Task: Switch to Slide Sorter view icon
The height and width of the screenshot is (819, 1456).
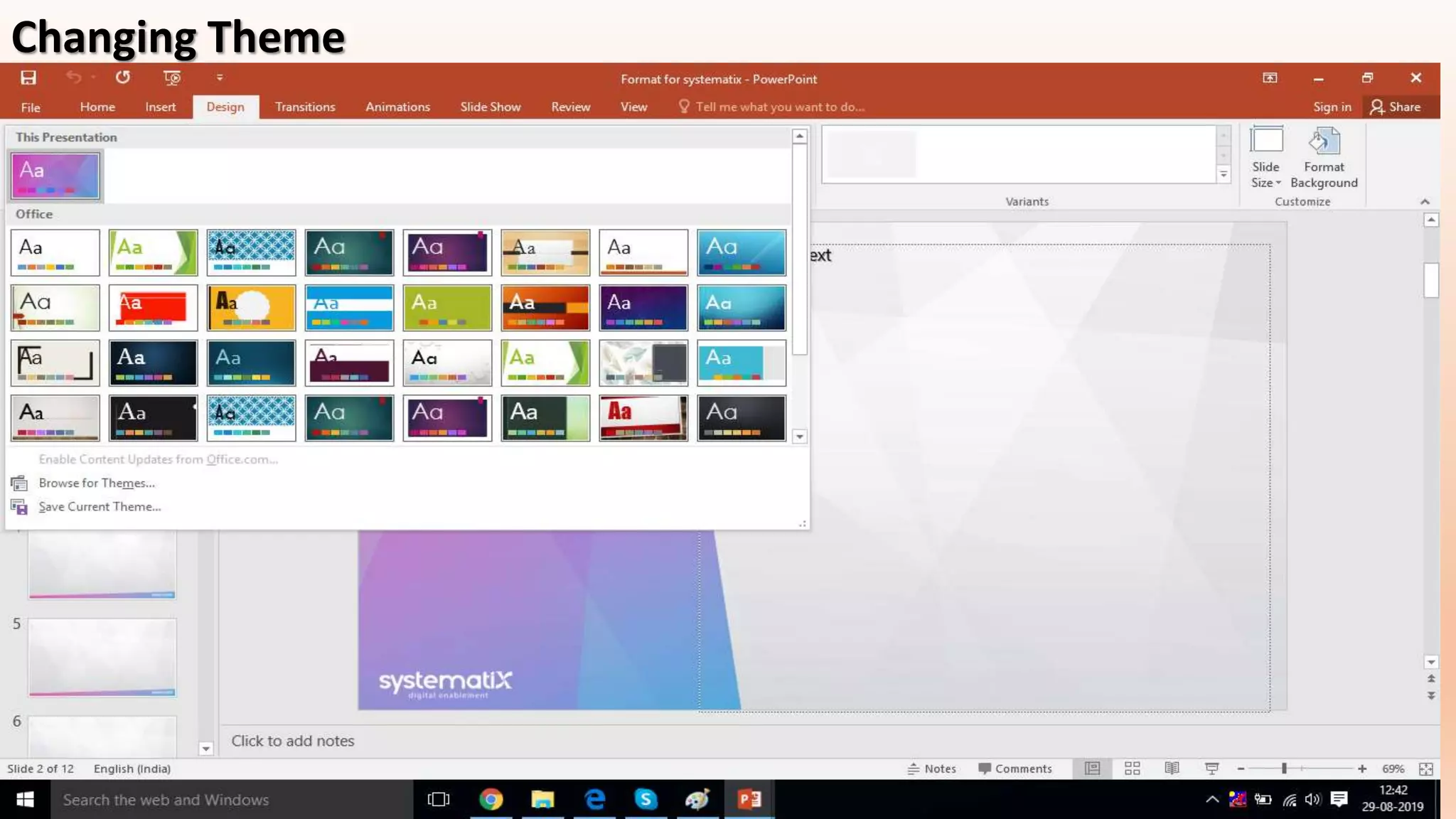Action: point(1133,769)
